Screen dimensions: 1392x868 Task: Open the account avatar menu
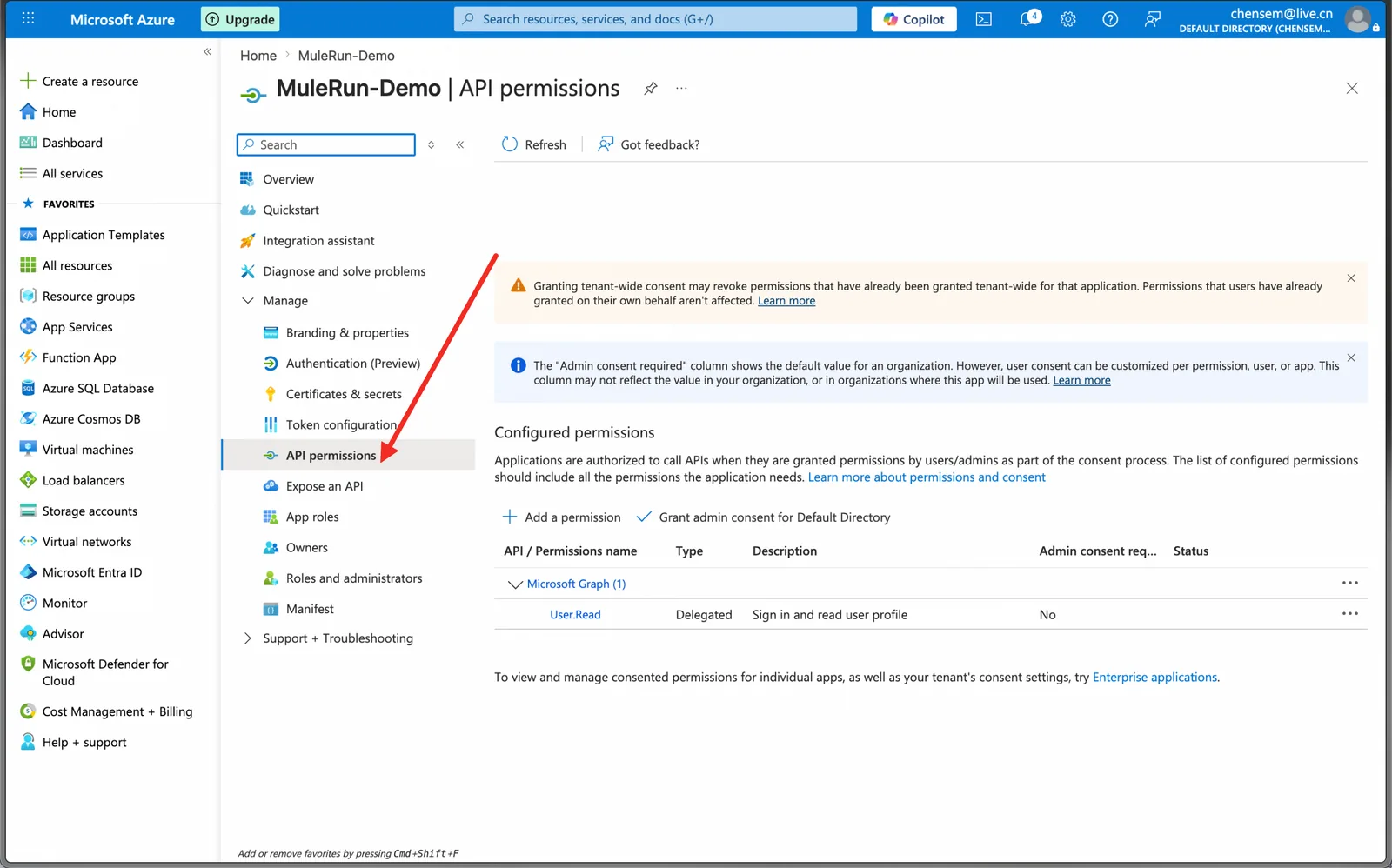1357,19
